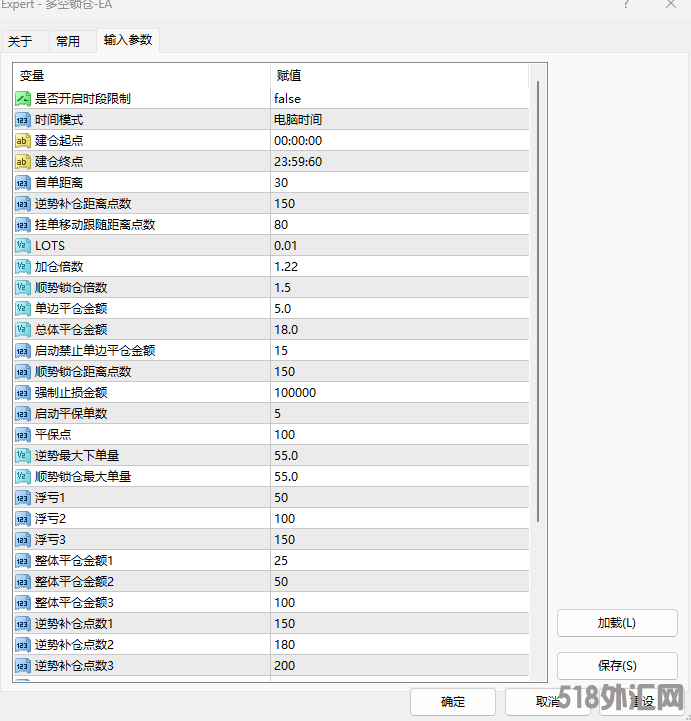Click the integer icon beside 首单距离

click(23, 183)
